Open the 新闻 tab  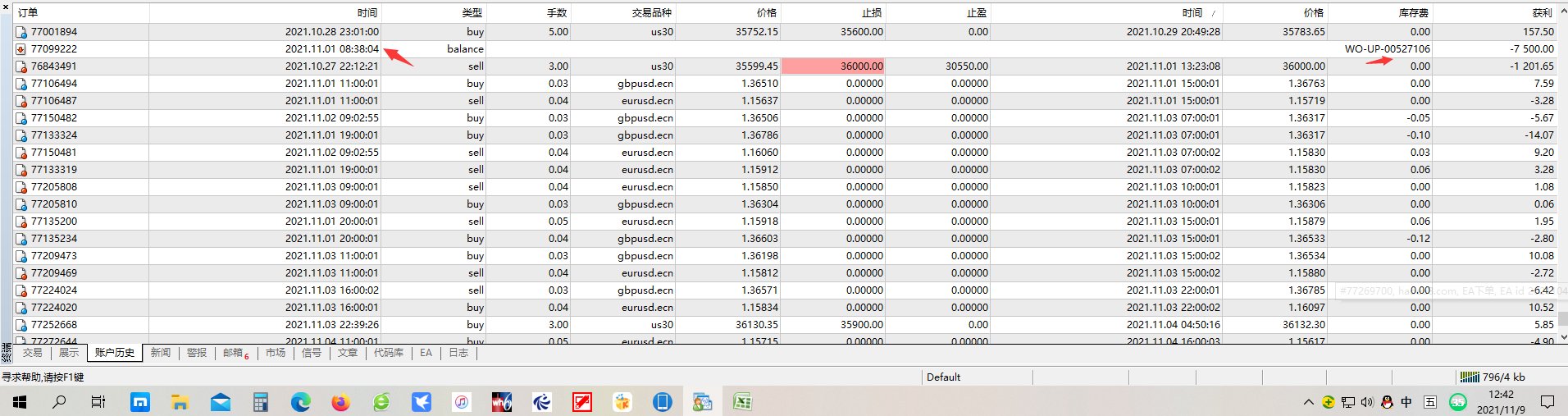coord(161,353)
